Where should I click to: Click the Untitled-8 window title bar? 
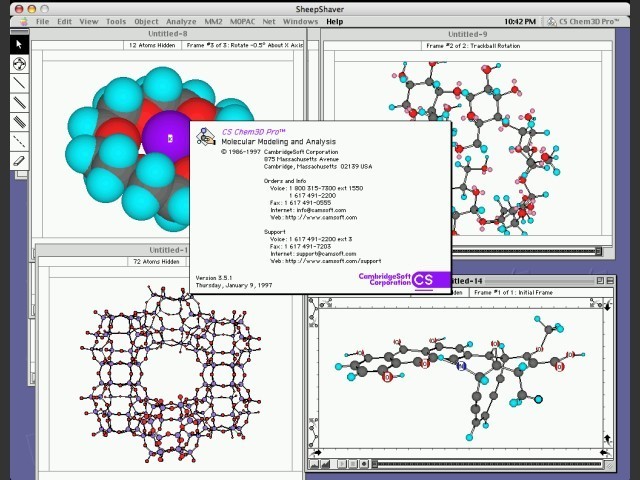coord(167,33)
